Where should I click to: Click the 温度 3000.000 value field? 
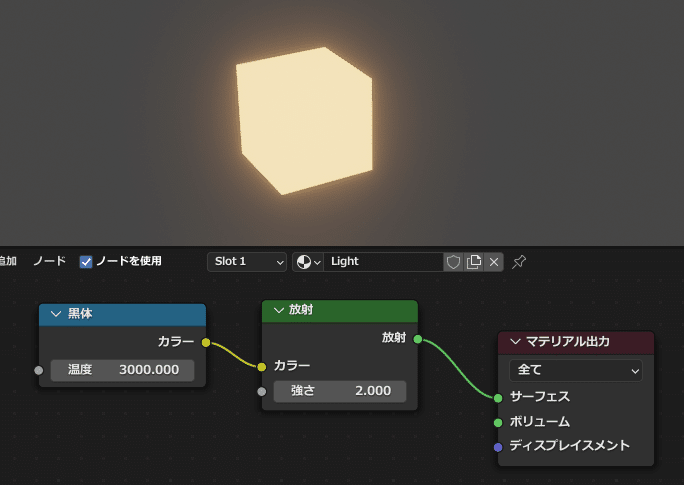point(123,370)
